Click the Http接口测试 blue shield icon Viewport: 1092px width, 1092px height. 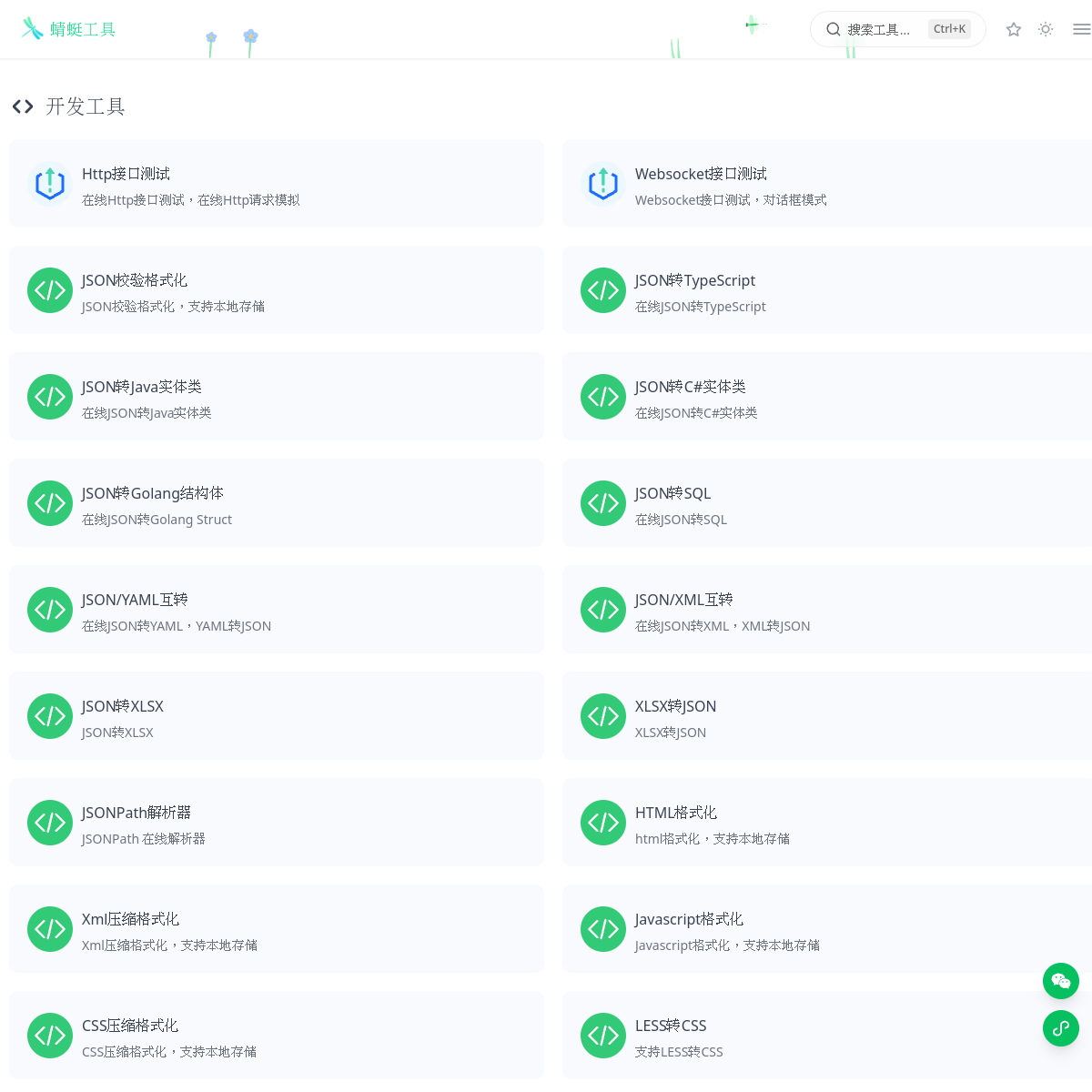[x=50, y=184]
